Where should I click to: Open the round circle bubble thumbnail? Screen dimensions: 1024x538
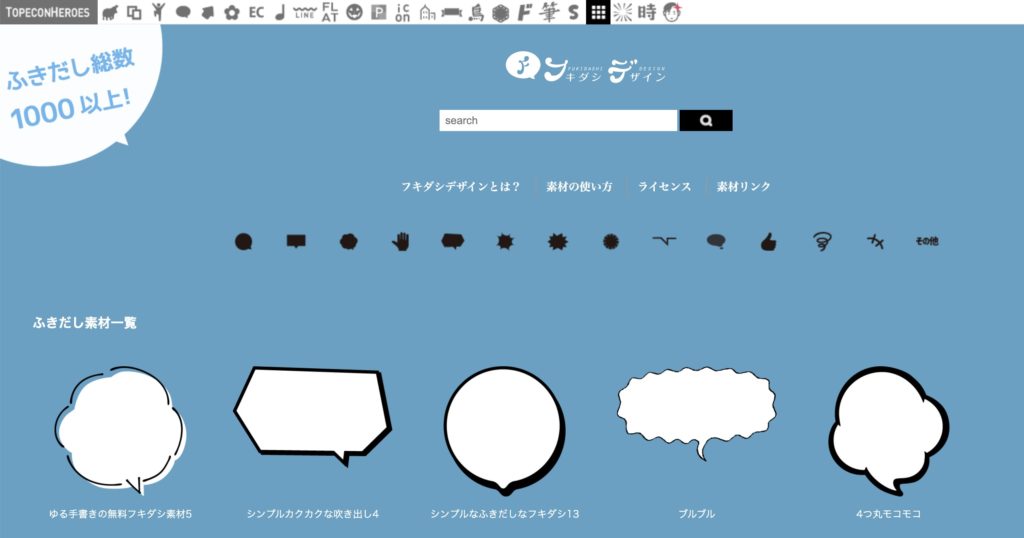[x=504, y=431]
